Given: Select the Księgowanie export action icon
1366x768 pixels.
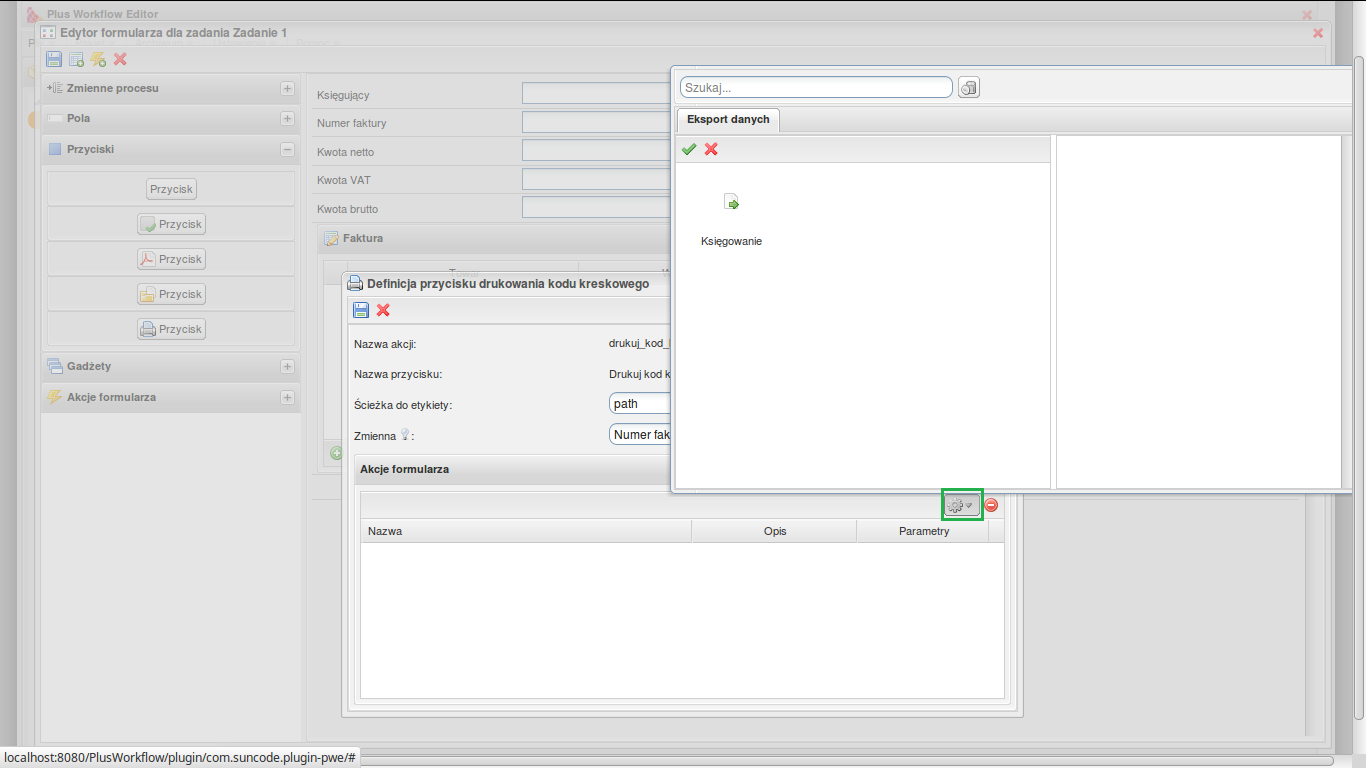Looking at the screenshot, I should tap(731, 203).
